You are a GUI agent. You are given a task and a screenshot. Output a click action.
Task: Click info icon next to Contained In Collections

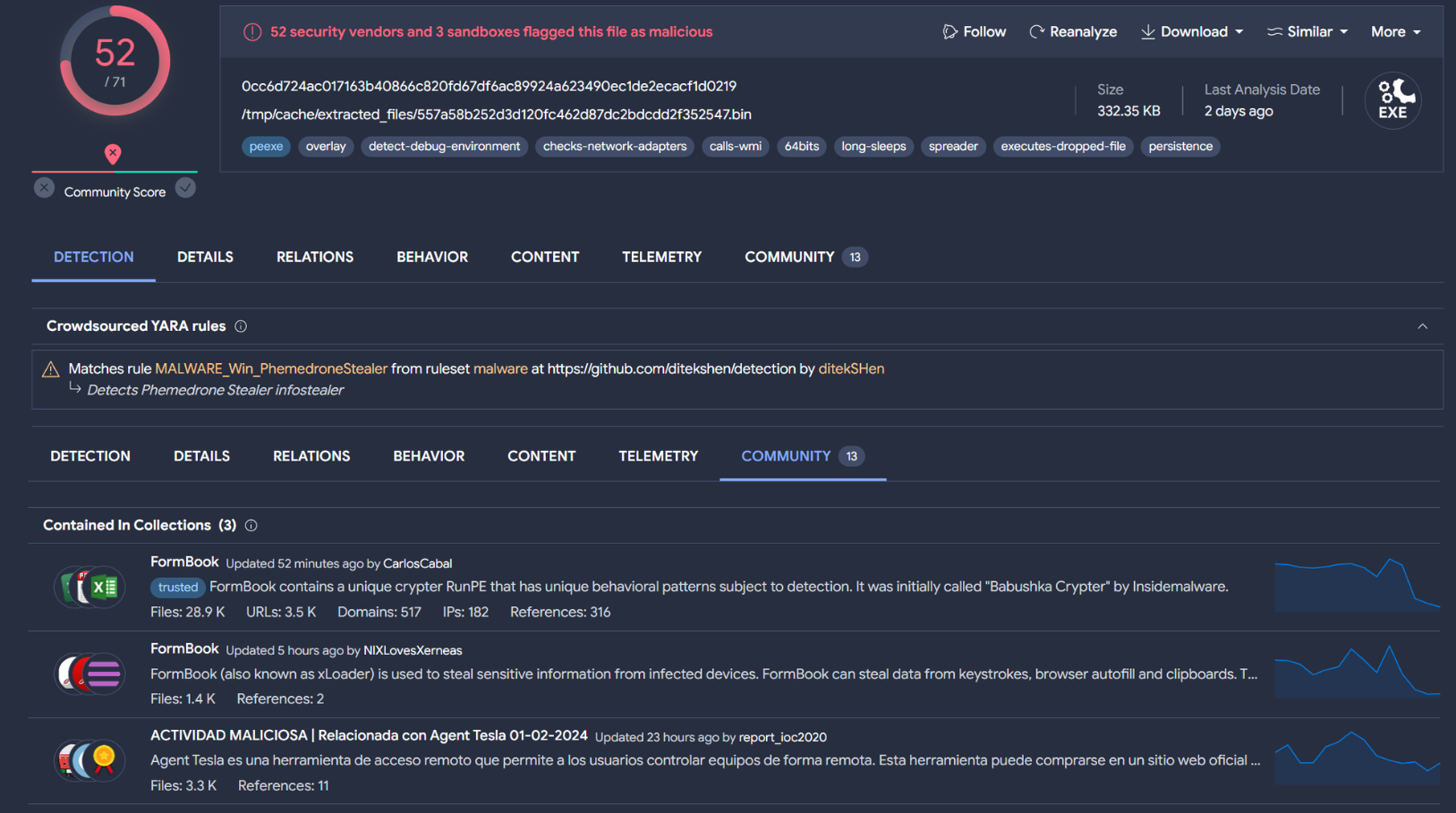[251, 526]
